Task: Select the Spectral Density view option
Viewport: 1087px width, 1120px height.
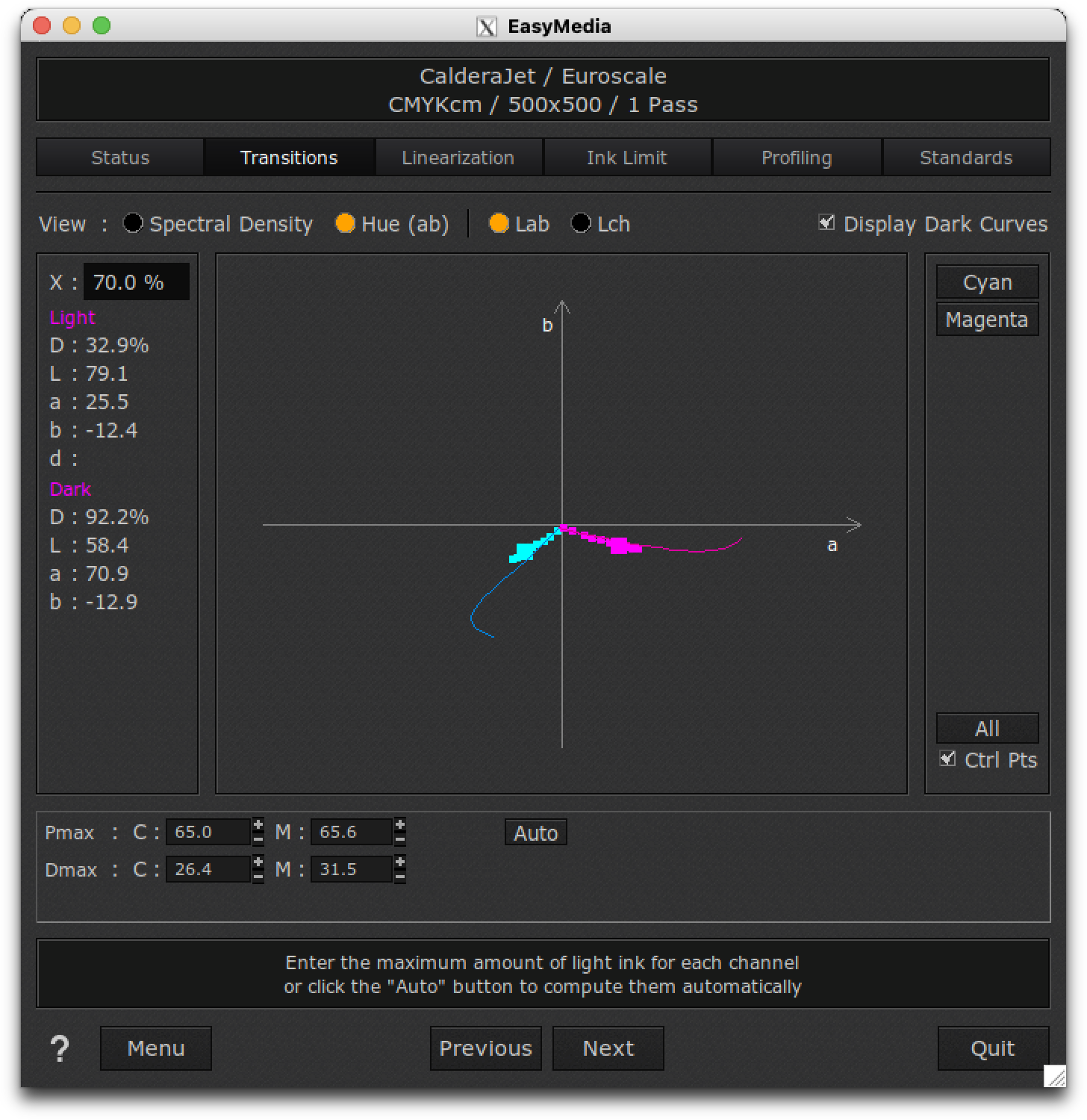Action: click(133, 223)
